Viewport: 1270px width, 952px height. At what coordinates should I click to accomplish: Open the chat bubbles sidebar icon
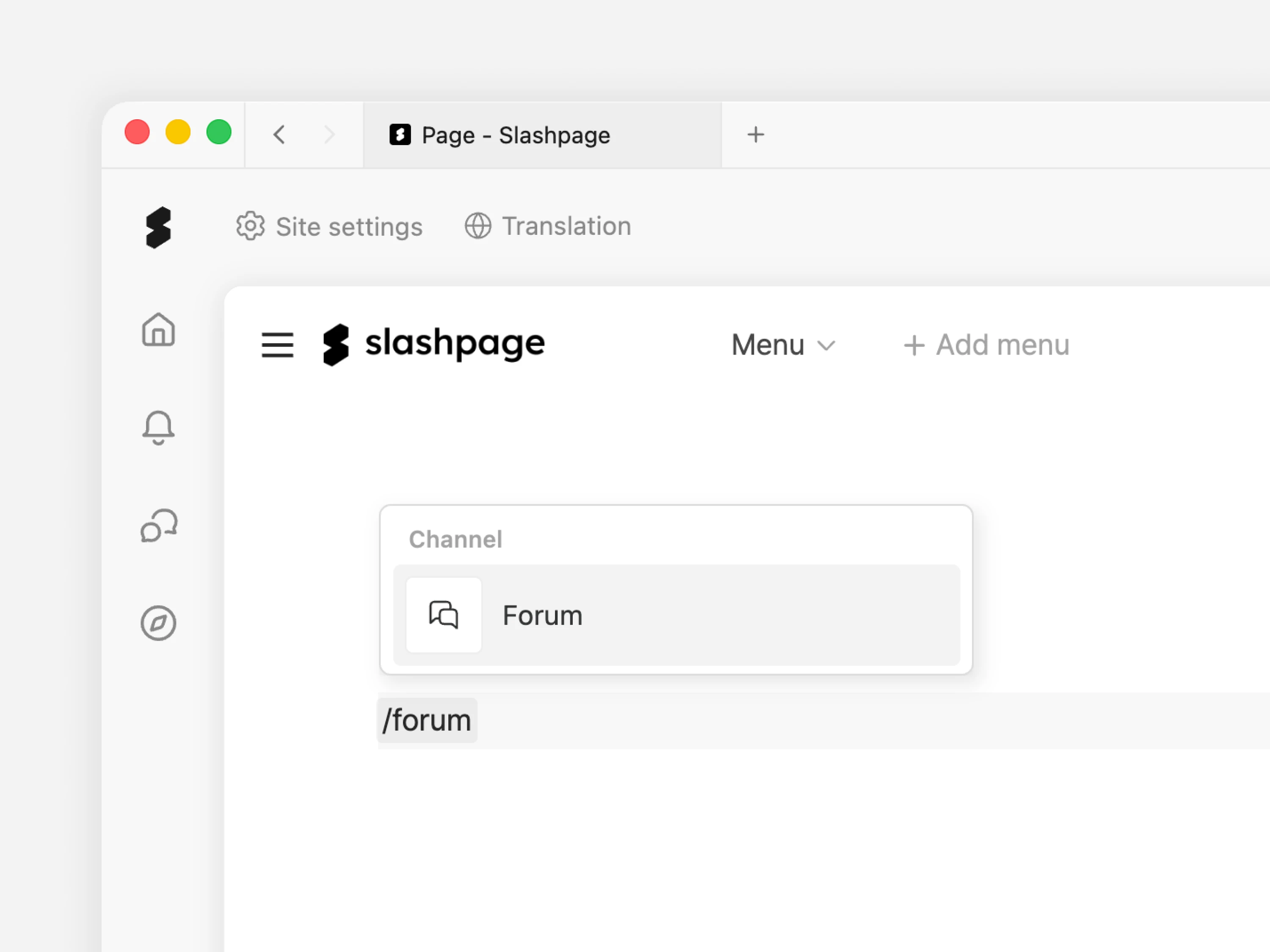pyautogui.click(x=158, y=526)
